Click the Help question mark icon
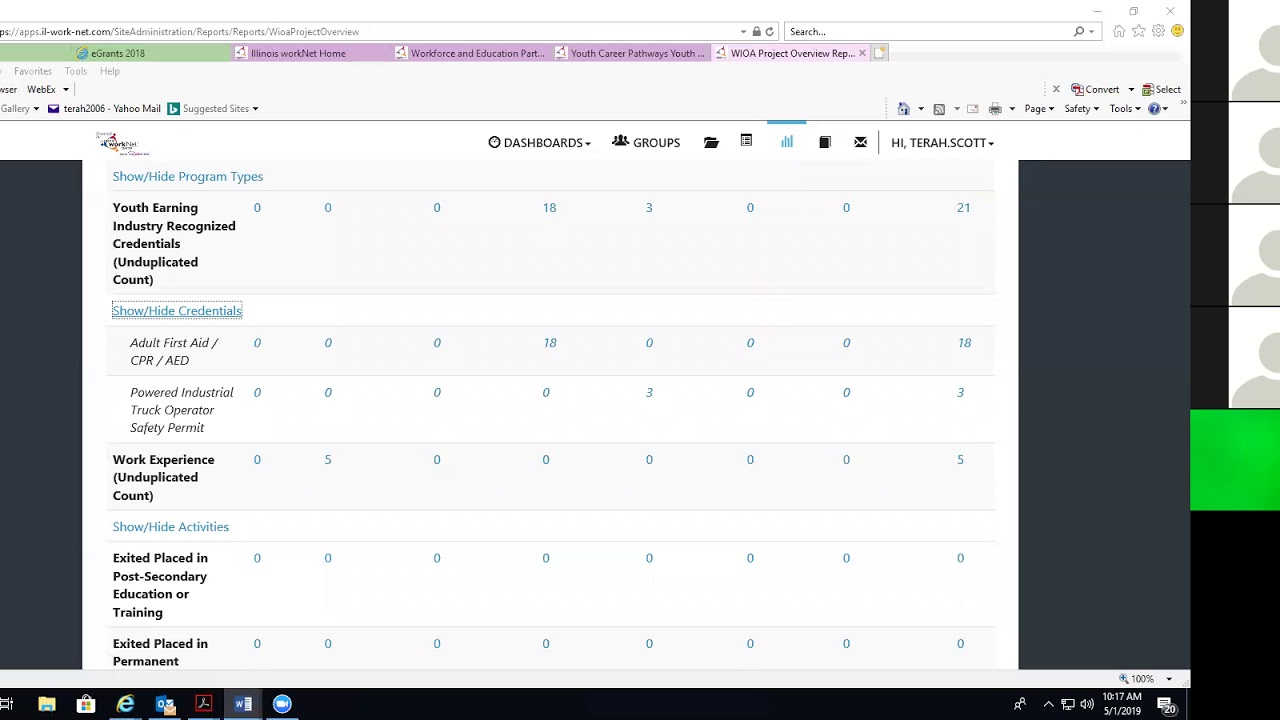This screenshot has width=1280, height=720. [x=1154, y=109]
